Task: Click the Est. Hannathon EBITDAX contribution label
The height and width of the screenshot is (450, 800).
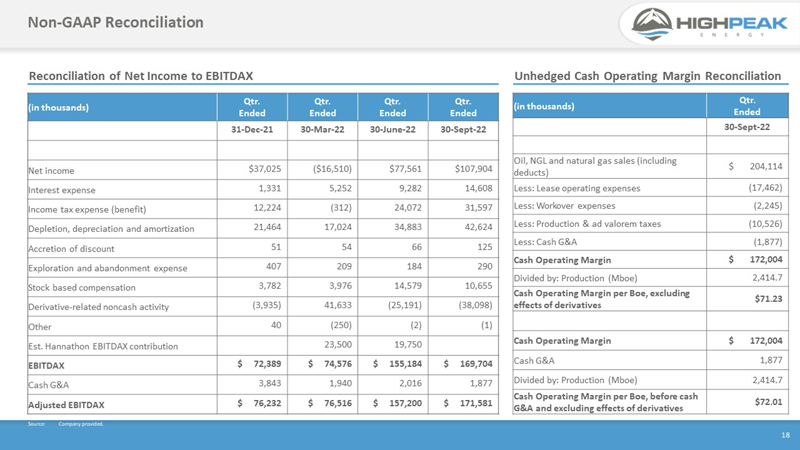Action: click(103, 346)
